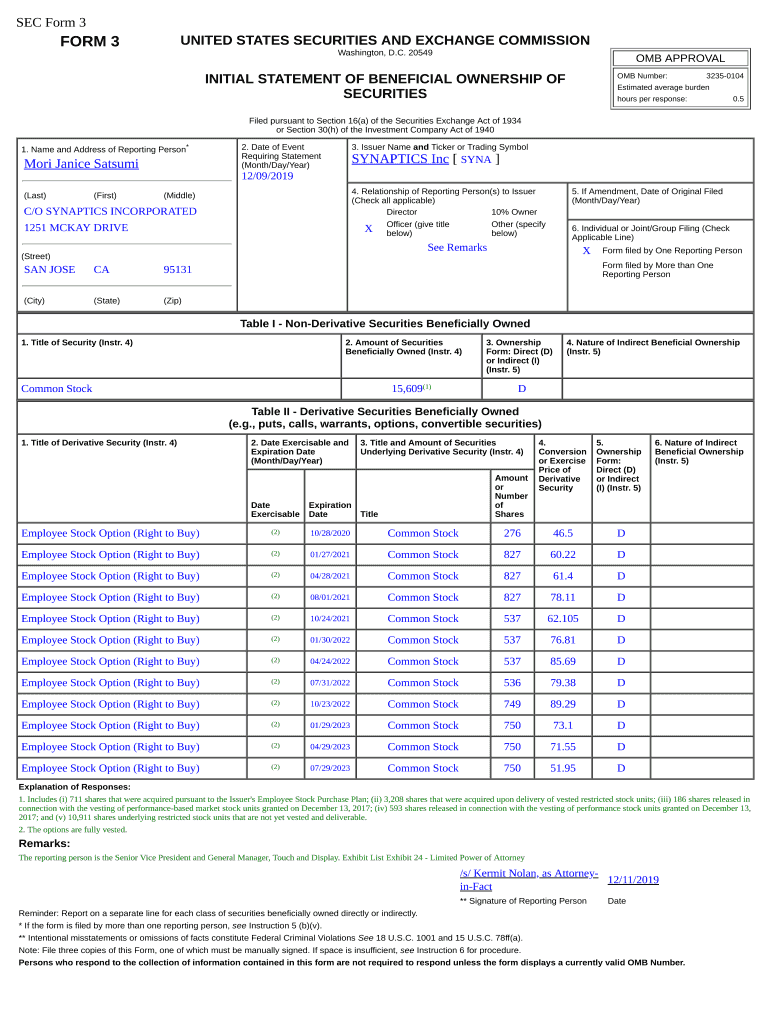The height and width of the screenshot is (1024, 770).
Task: Click Common Stock title in the 46.5 price row
Action: click(423, 533)
